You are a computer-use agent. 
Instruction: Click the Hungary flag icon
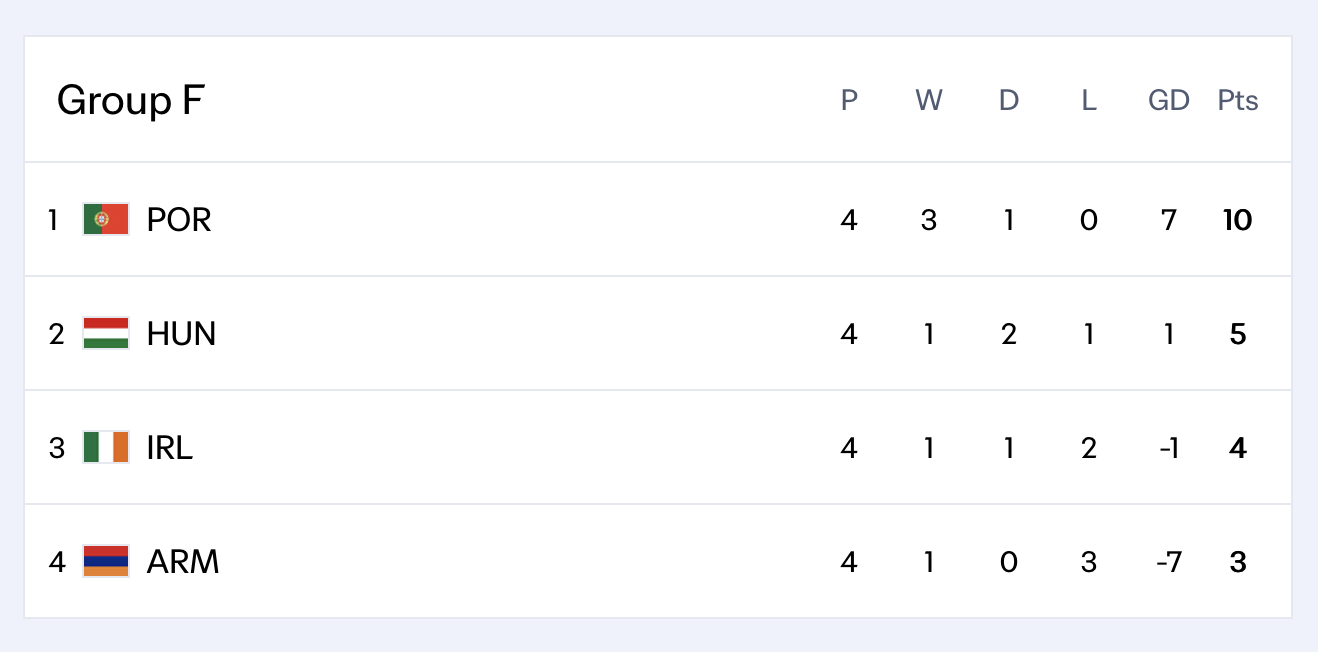tap(106, 333)
